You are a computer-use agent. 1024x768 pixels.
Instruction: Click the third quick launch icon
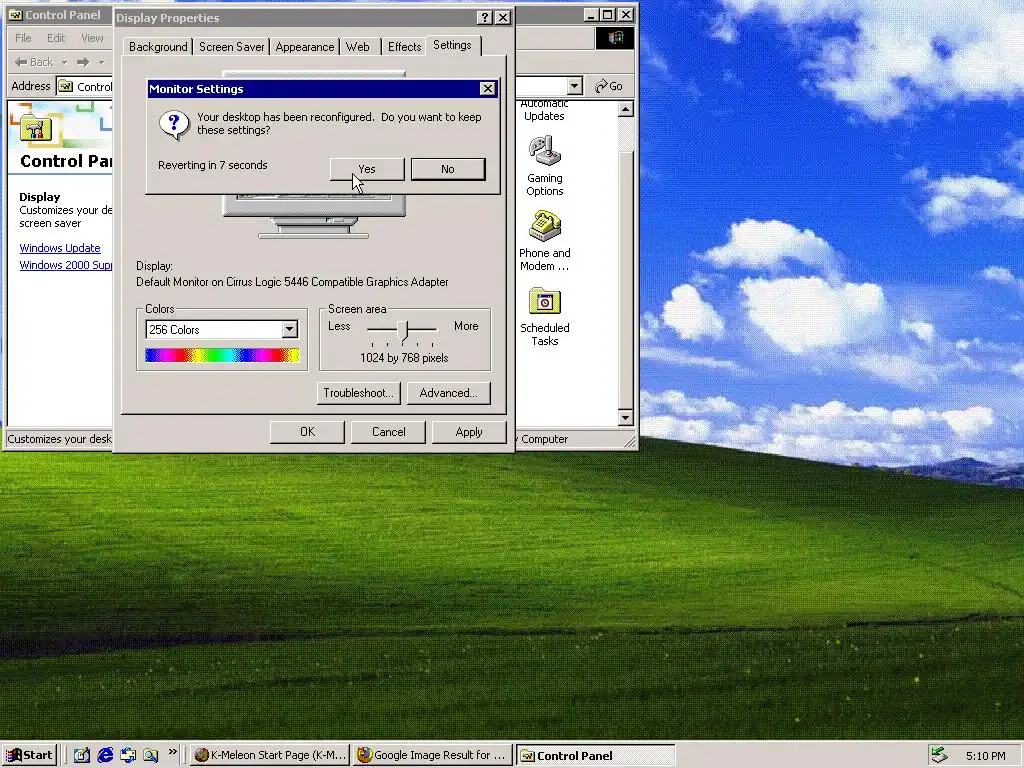point(128,756)
